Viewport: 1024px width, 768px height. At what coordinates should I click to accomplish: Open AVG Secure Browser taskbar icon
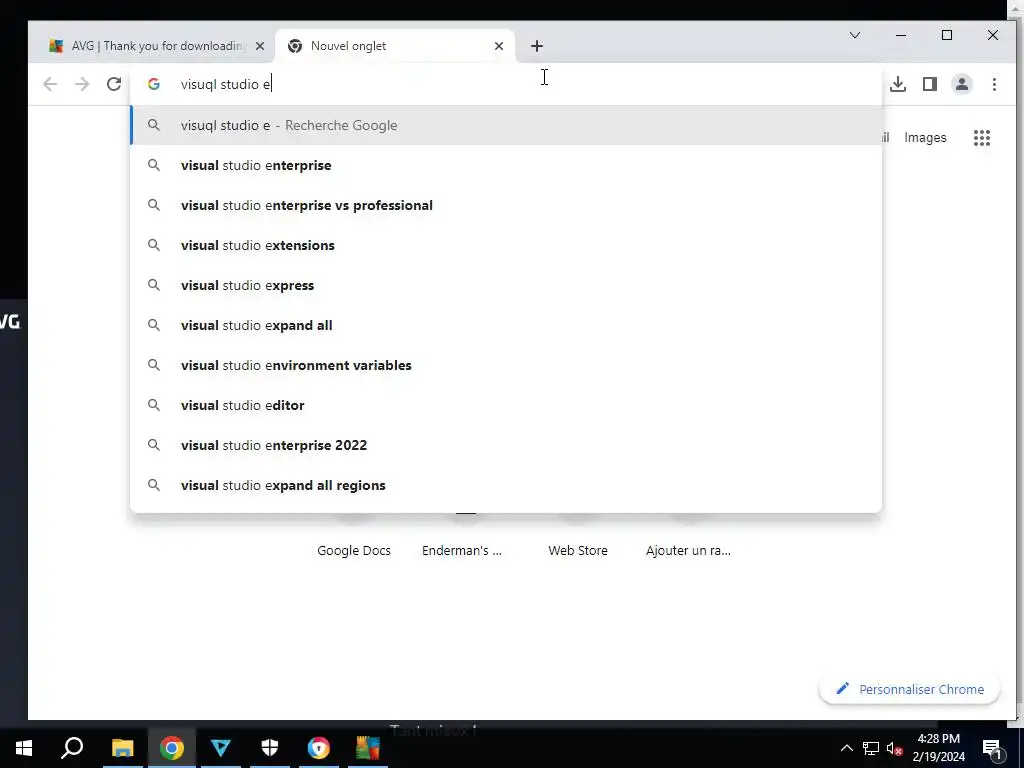319,748
